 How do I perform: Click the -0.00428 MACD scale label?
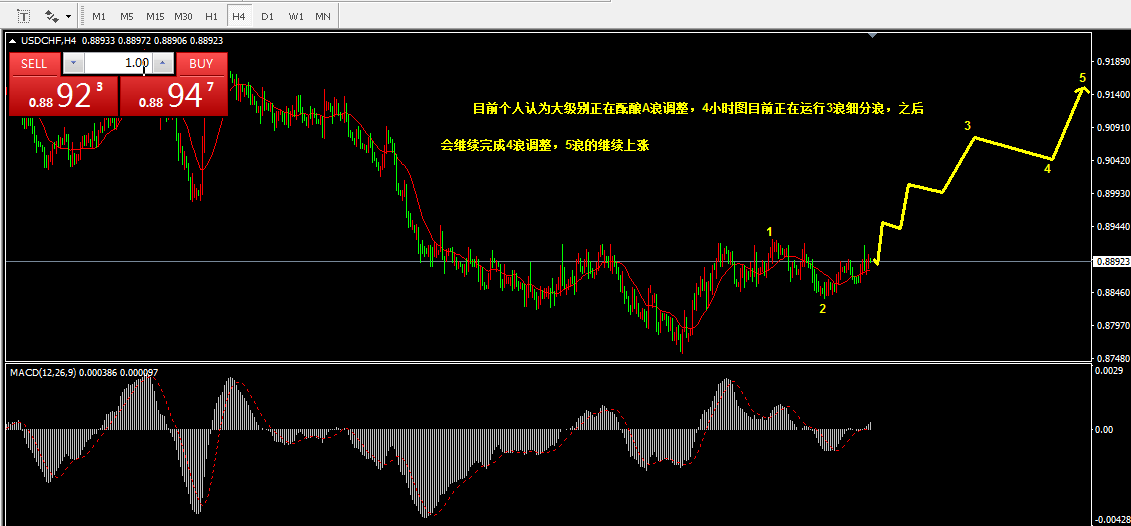[1112, 520]
